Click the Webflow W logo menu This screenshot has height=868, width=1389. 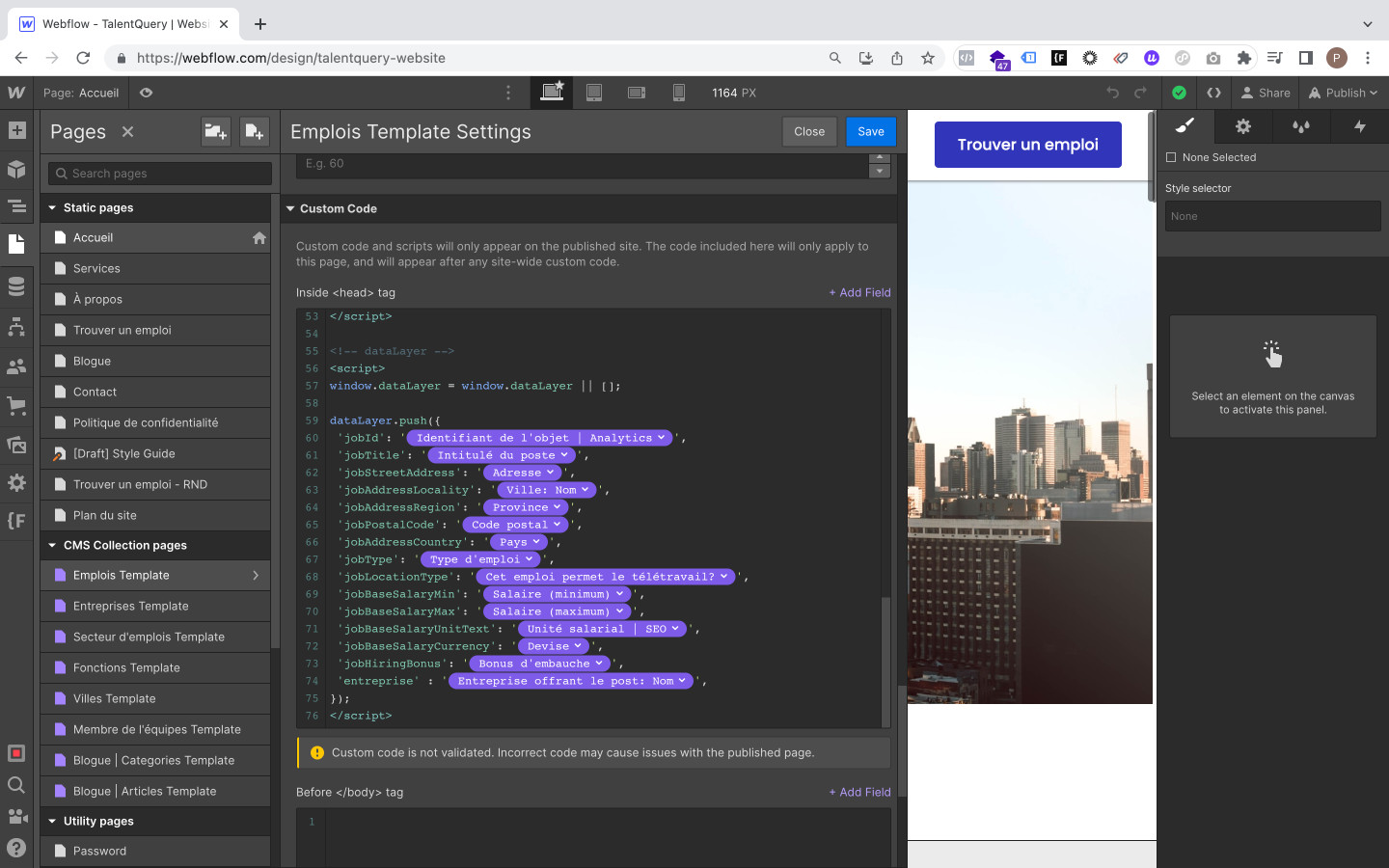(16, 93)
